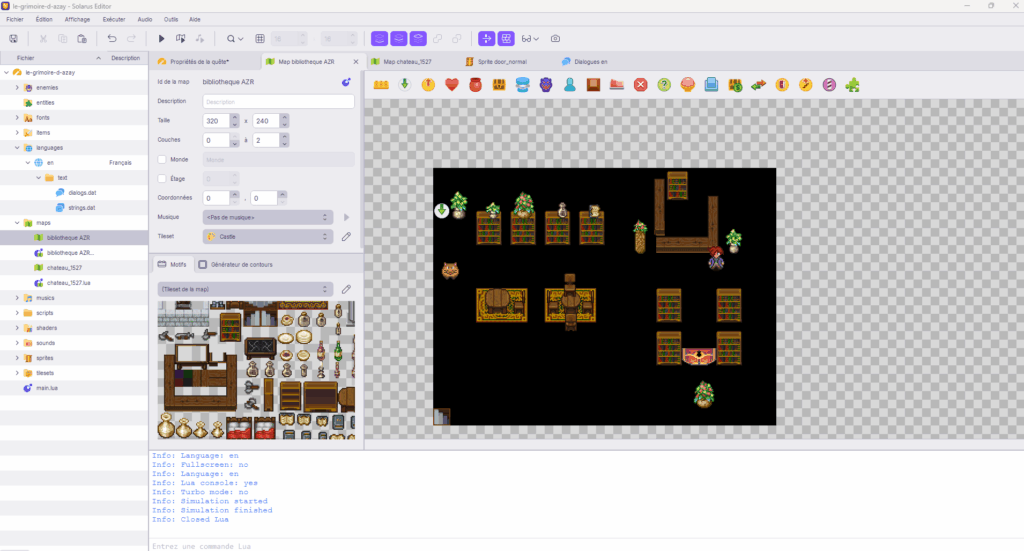Expand the enemies folder in tree
1024x551 pixels.
point(17,87)
